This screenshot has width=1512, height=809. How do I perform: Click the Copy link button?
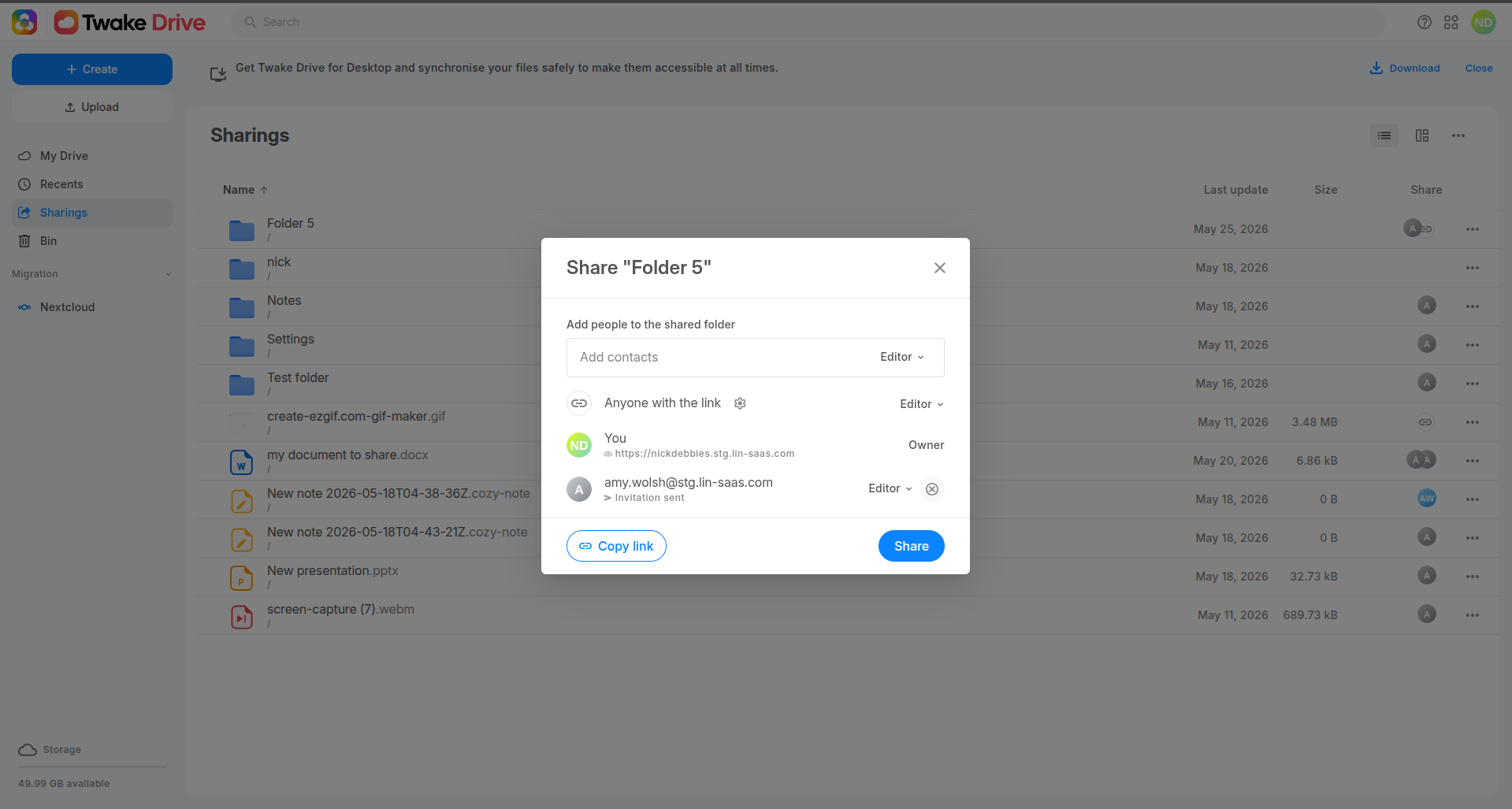click(x=616, y=546)
